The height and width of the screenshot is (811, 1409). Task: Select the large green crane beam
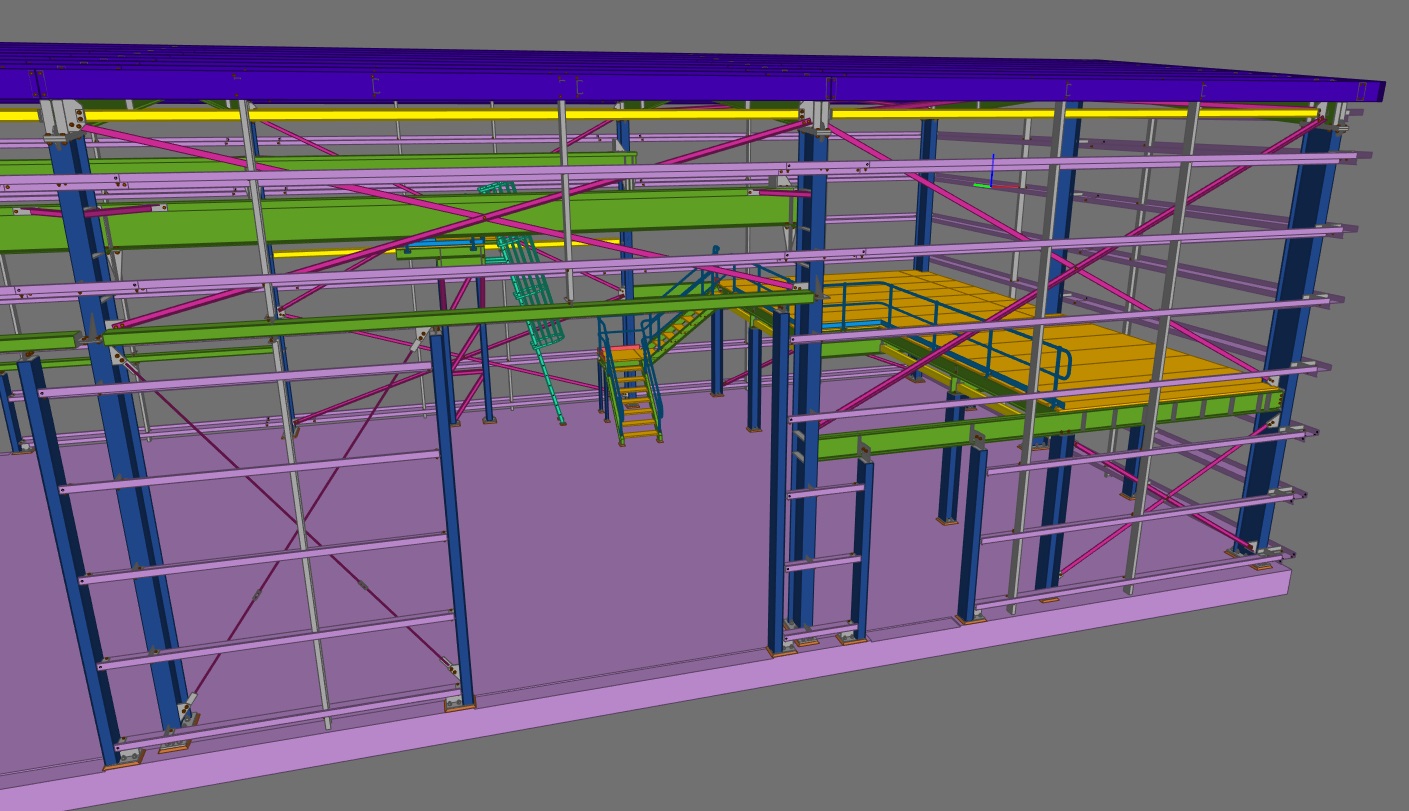click(400, 220)
